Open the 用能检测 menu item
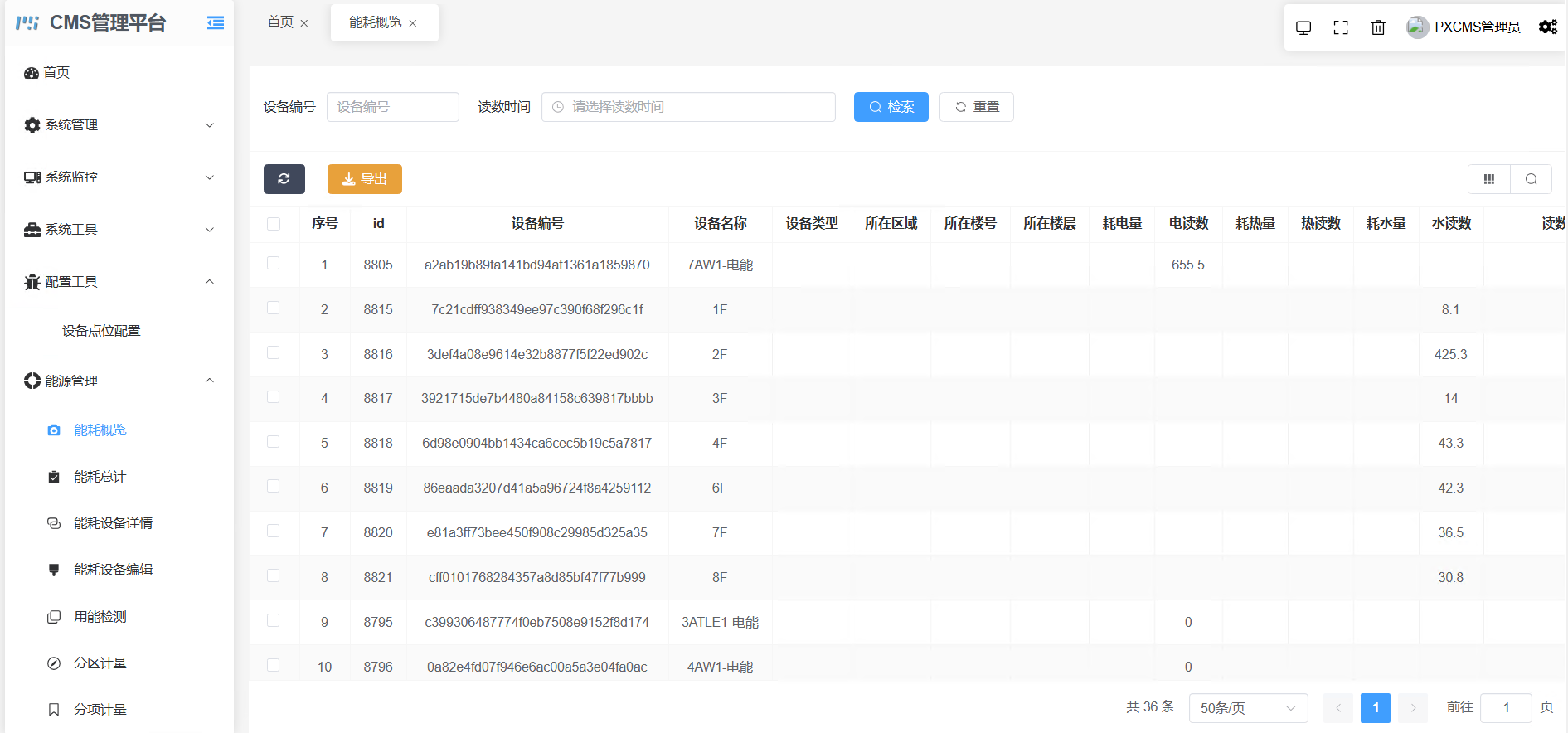The height and width of the screenshot is (733, 1568). pos(100,617)
